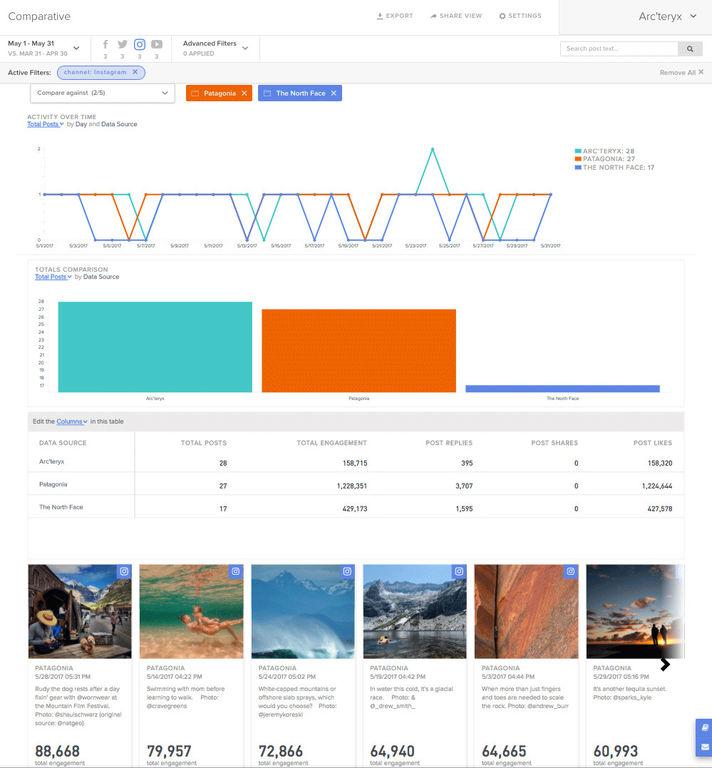Select the Arc'teryx table row label
The height and width of the screenshot is (768, 712).
tap(51, 461)
